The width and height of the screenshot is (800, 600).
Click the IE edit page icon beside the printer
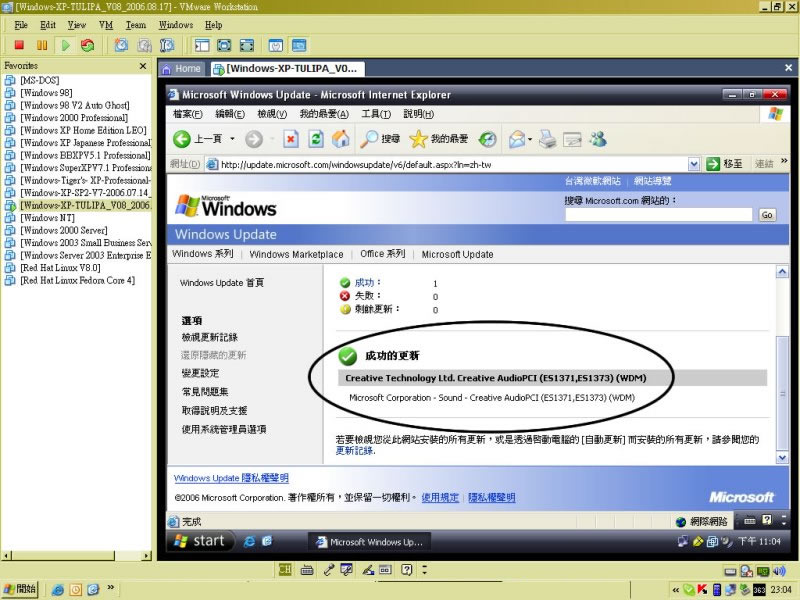coord(572,139)
